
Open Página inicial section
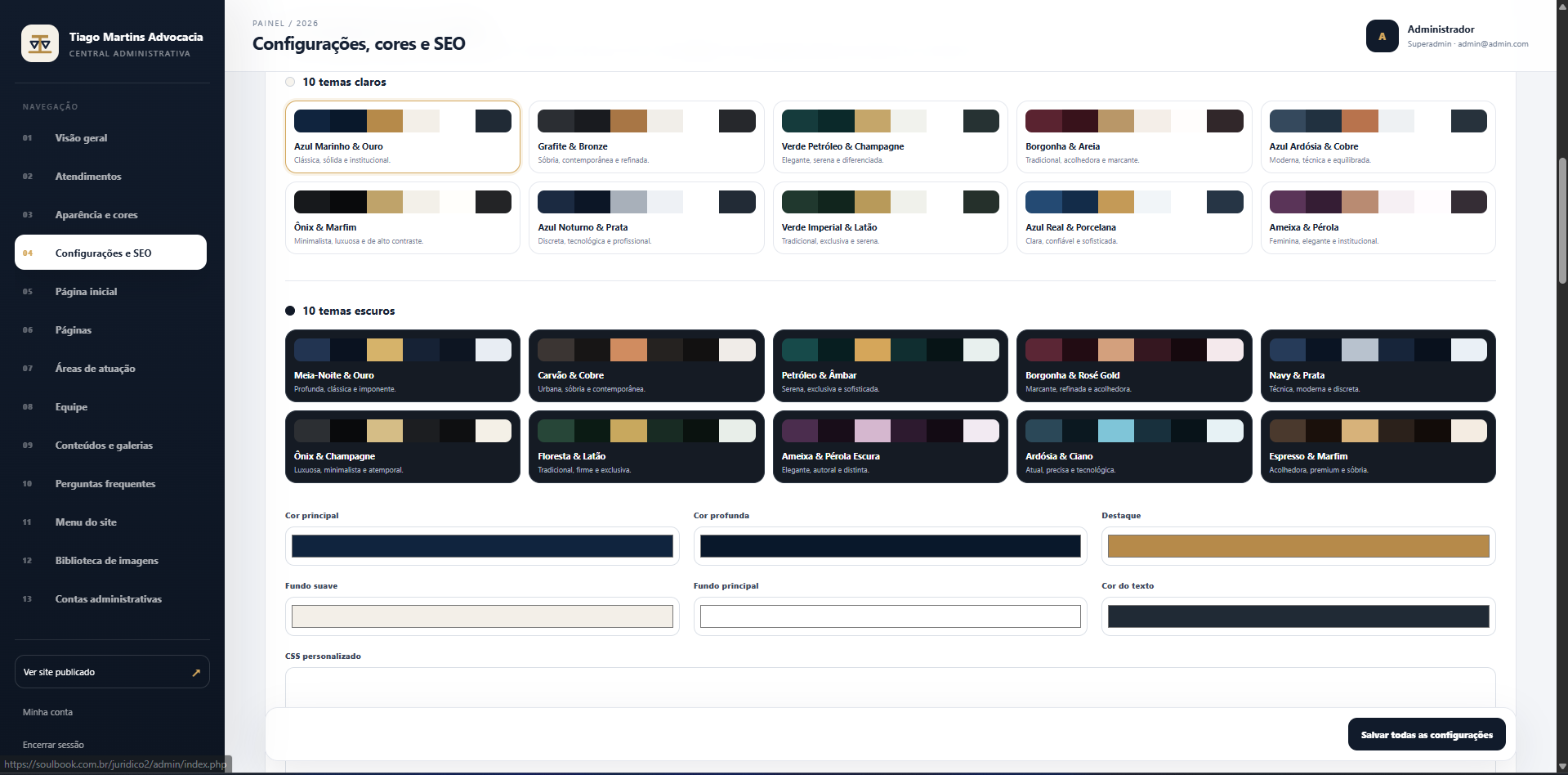click(x=110, y=292)
